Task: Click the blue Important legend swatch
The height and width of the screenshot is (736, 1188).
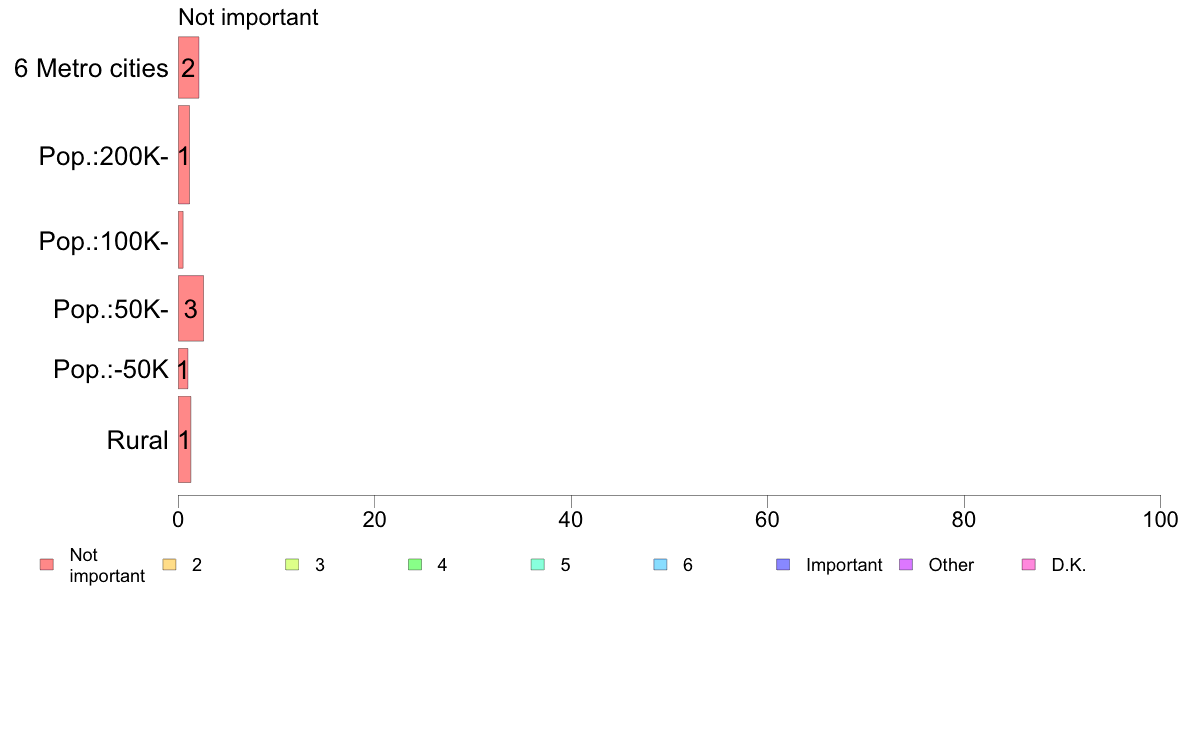Action: pos(783,565)
